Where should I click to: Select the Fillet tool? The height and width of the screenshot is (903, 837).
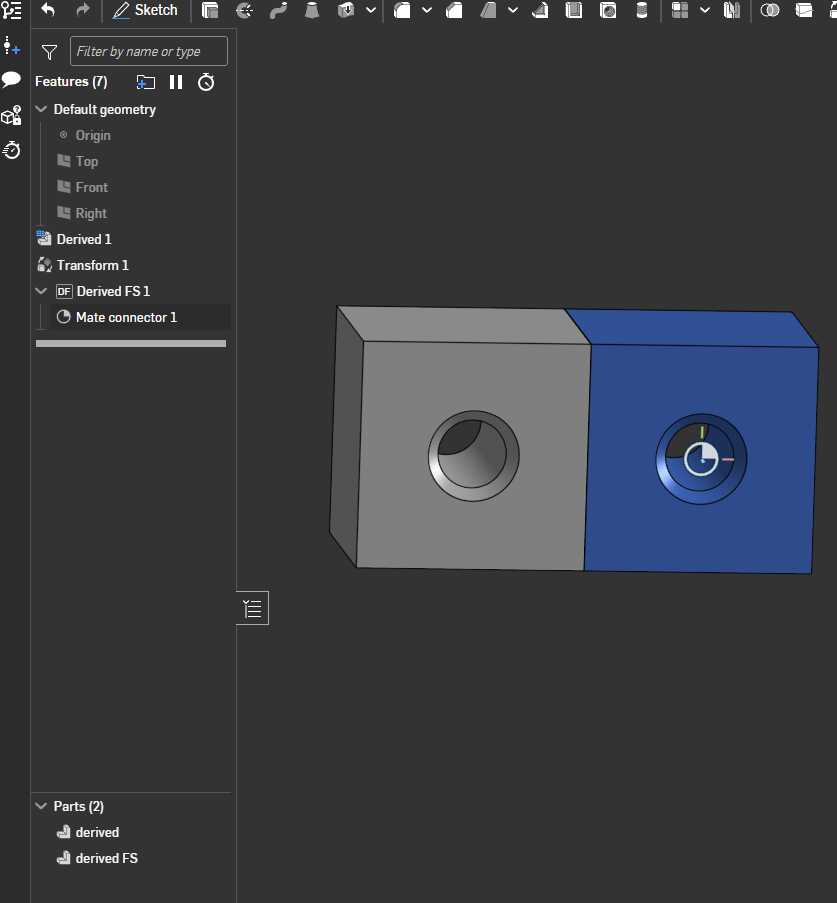click(x=402, y=10)
